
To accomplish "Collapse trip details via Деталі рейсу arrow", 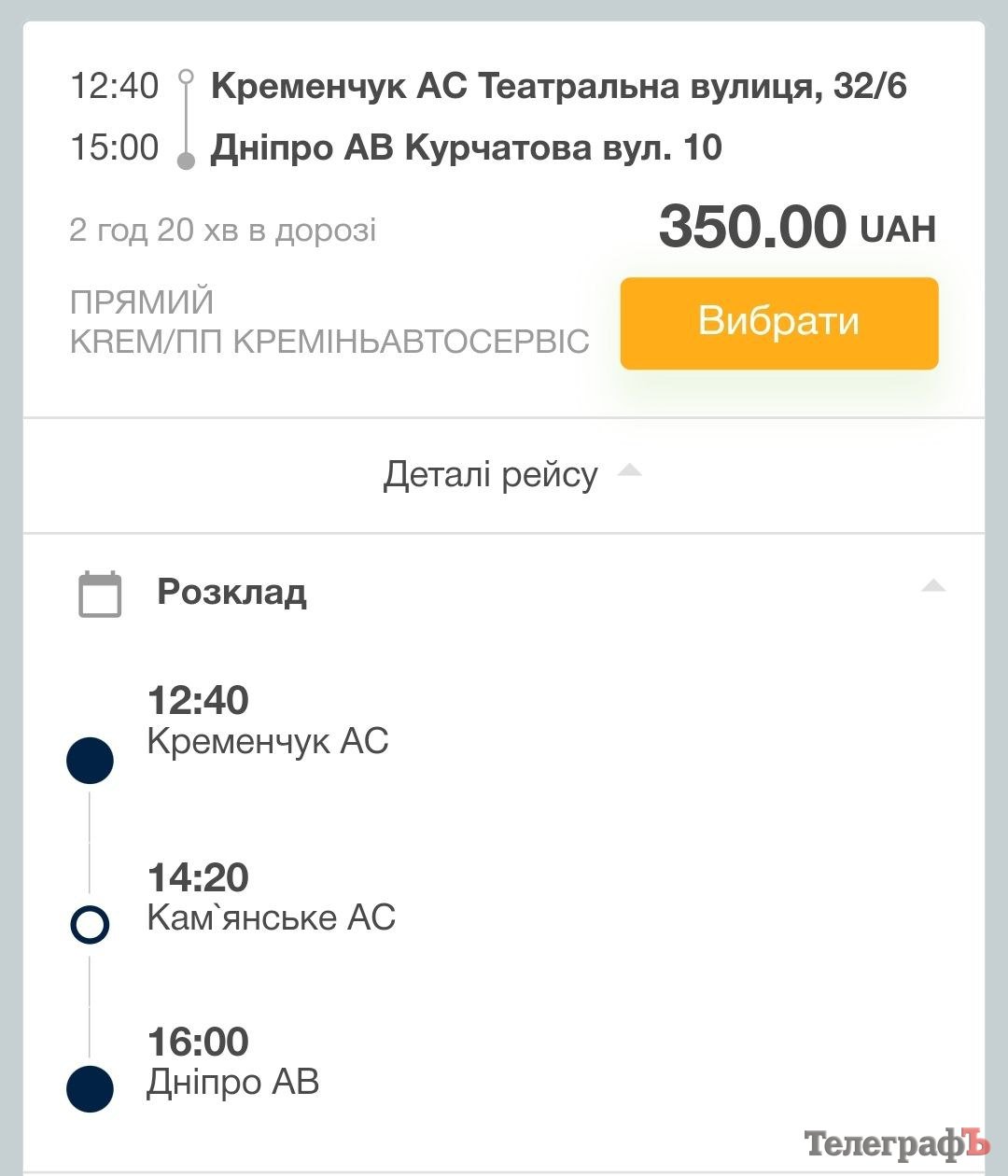I will [x=630, y=469].
